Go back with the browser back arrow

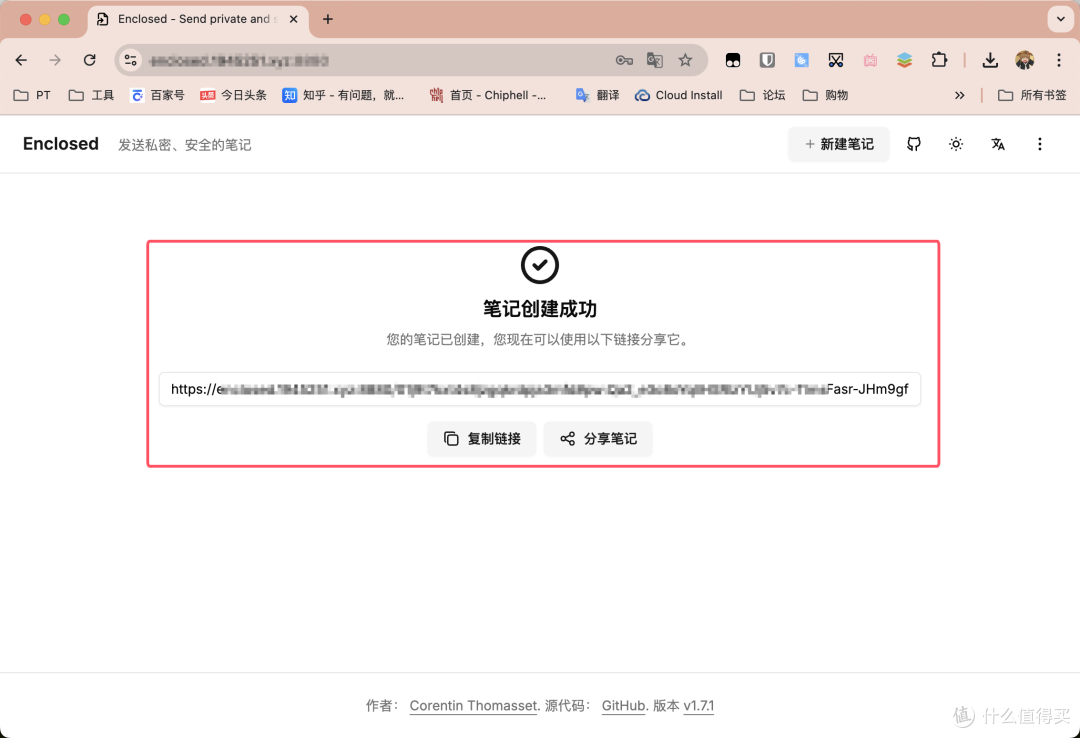[21, 61]
